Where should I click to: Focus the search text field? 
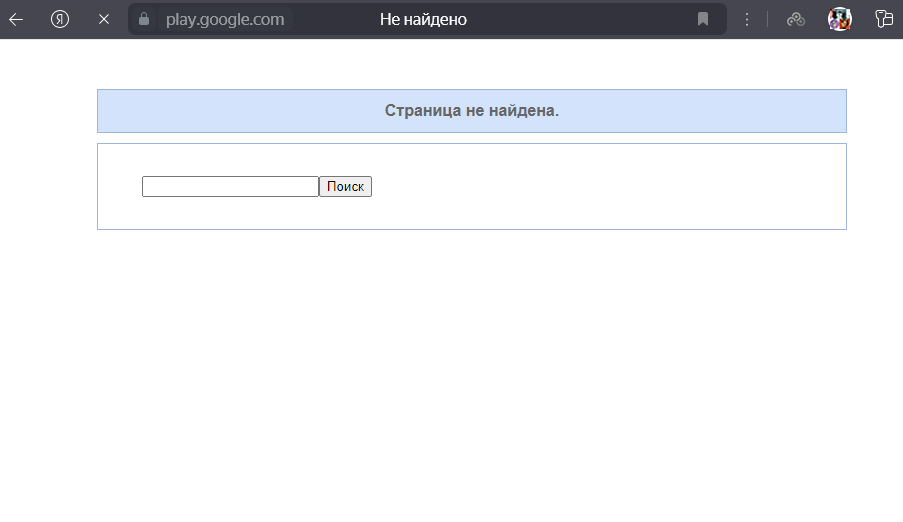pyautogui.click(x=230, y=187)
